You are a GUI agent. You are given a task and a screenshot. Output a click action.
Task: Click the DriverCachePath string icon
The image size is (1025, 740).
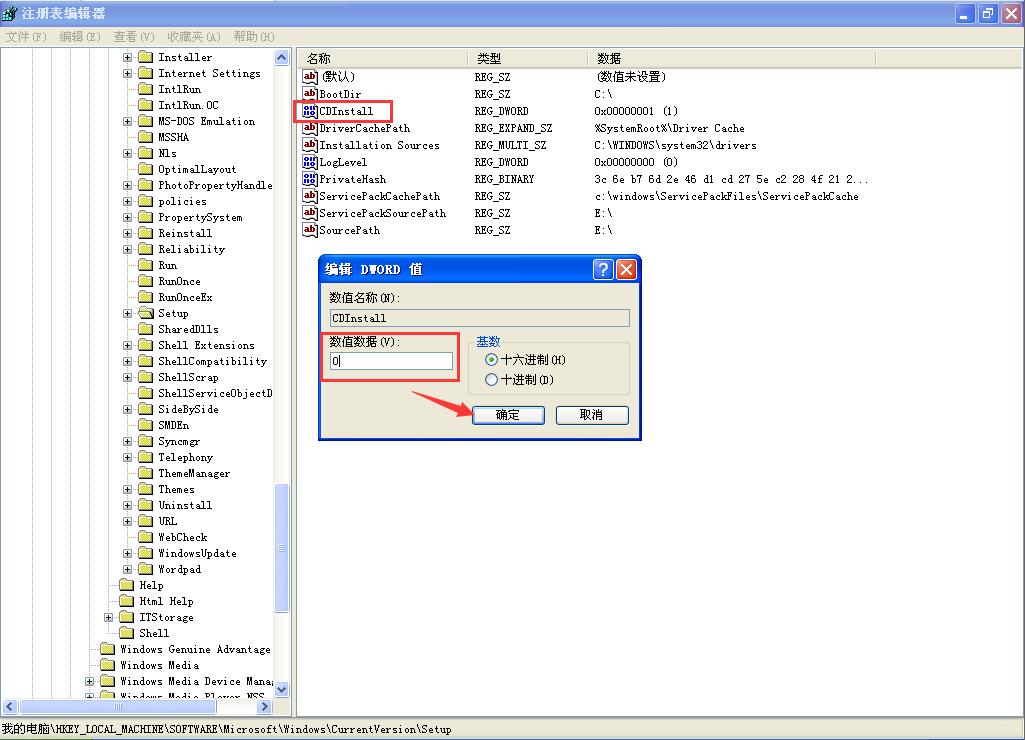click(310, 128)
